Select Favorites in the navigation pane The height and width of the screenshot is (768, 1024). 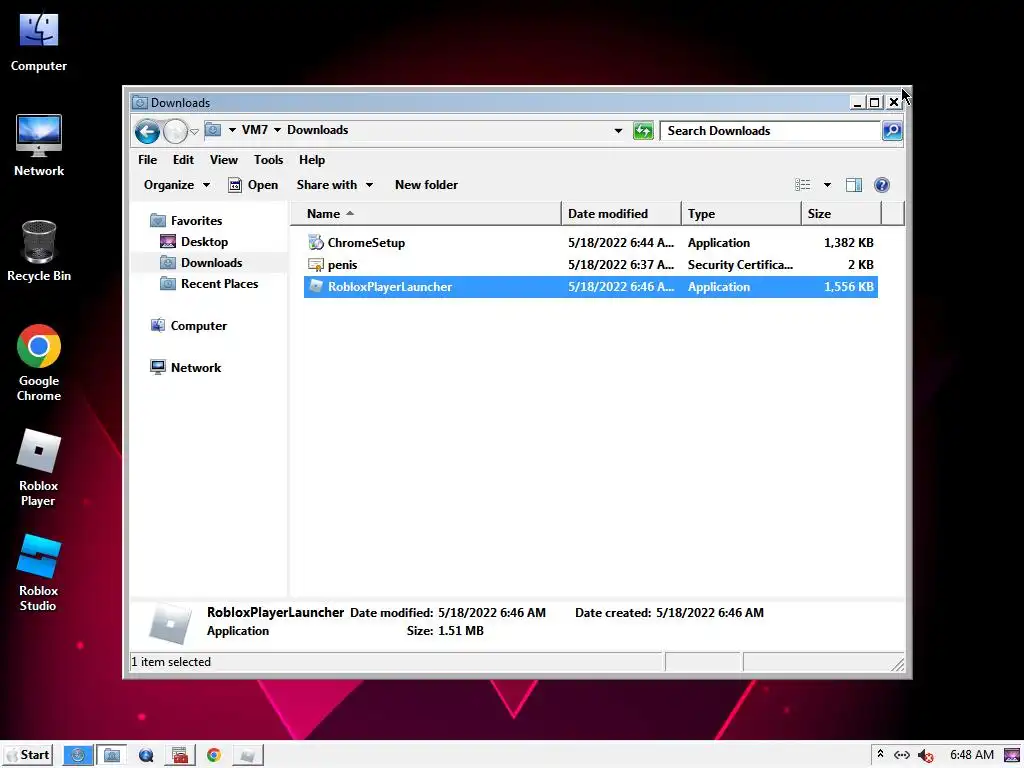point(186,221)
